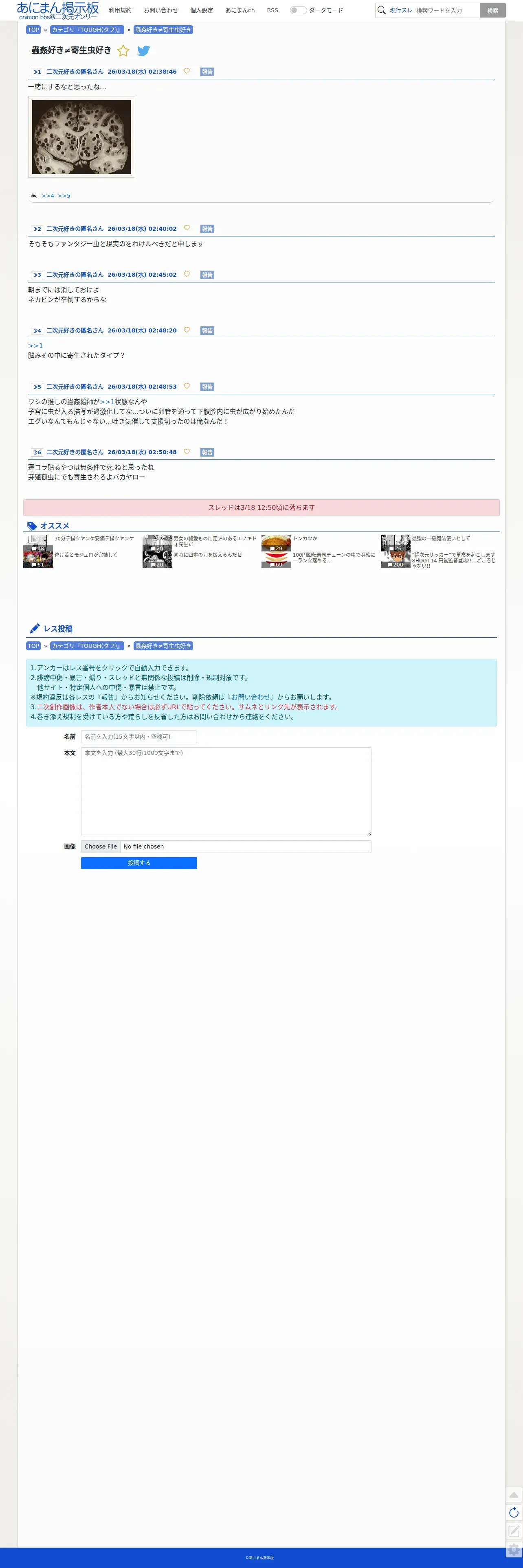523x1568 pixels.
Task: Click poster name 二次元好きの匿名さん on post 1
Action: (x=75, y=72)
